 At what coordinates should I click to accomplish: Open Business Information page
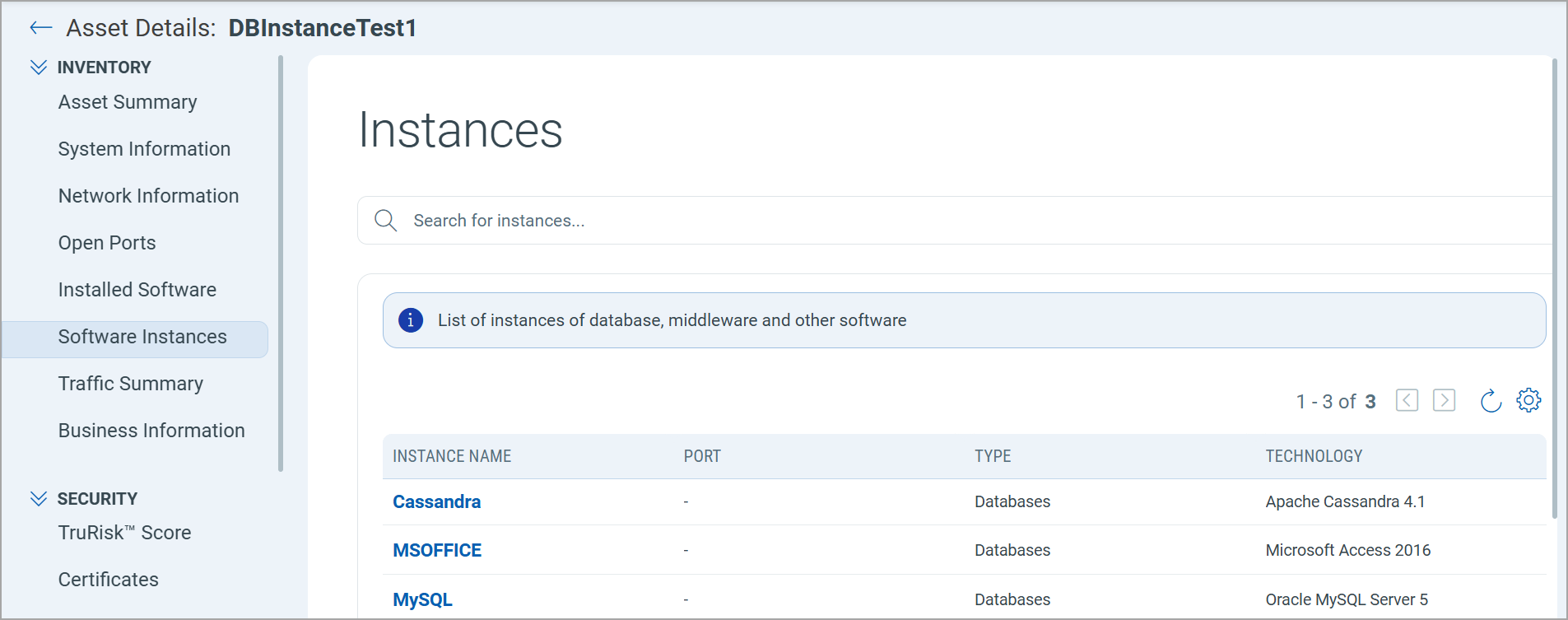[151, 431]
